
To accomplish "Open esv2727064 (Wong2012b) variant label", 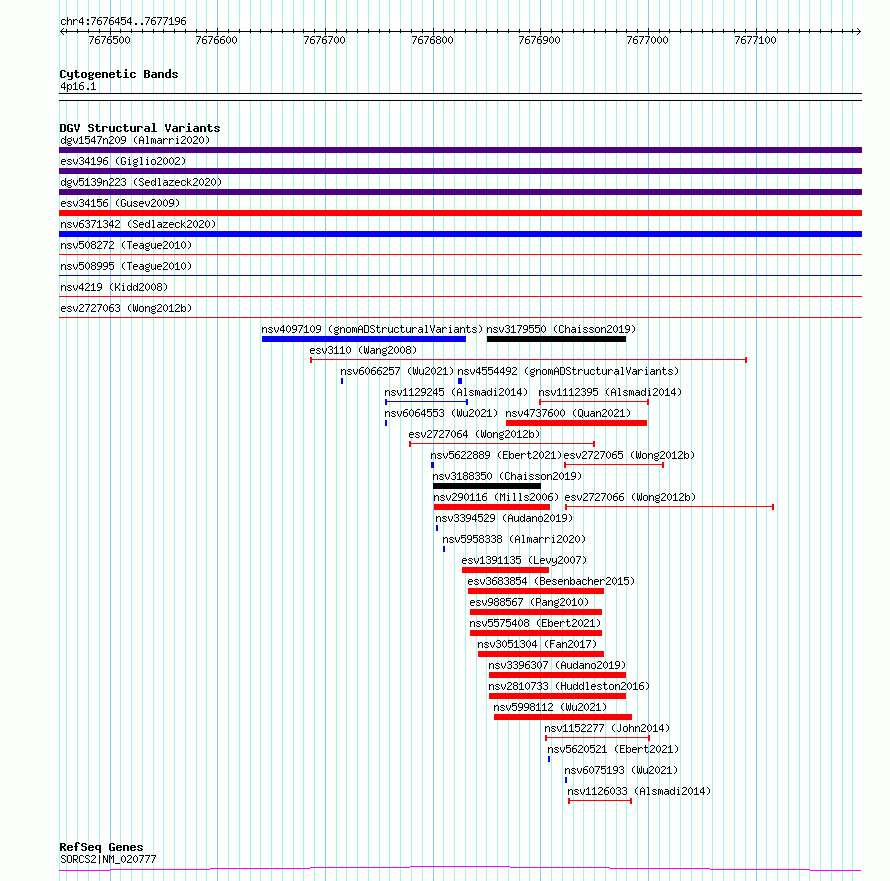I will (x=474, y=434).
